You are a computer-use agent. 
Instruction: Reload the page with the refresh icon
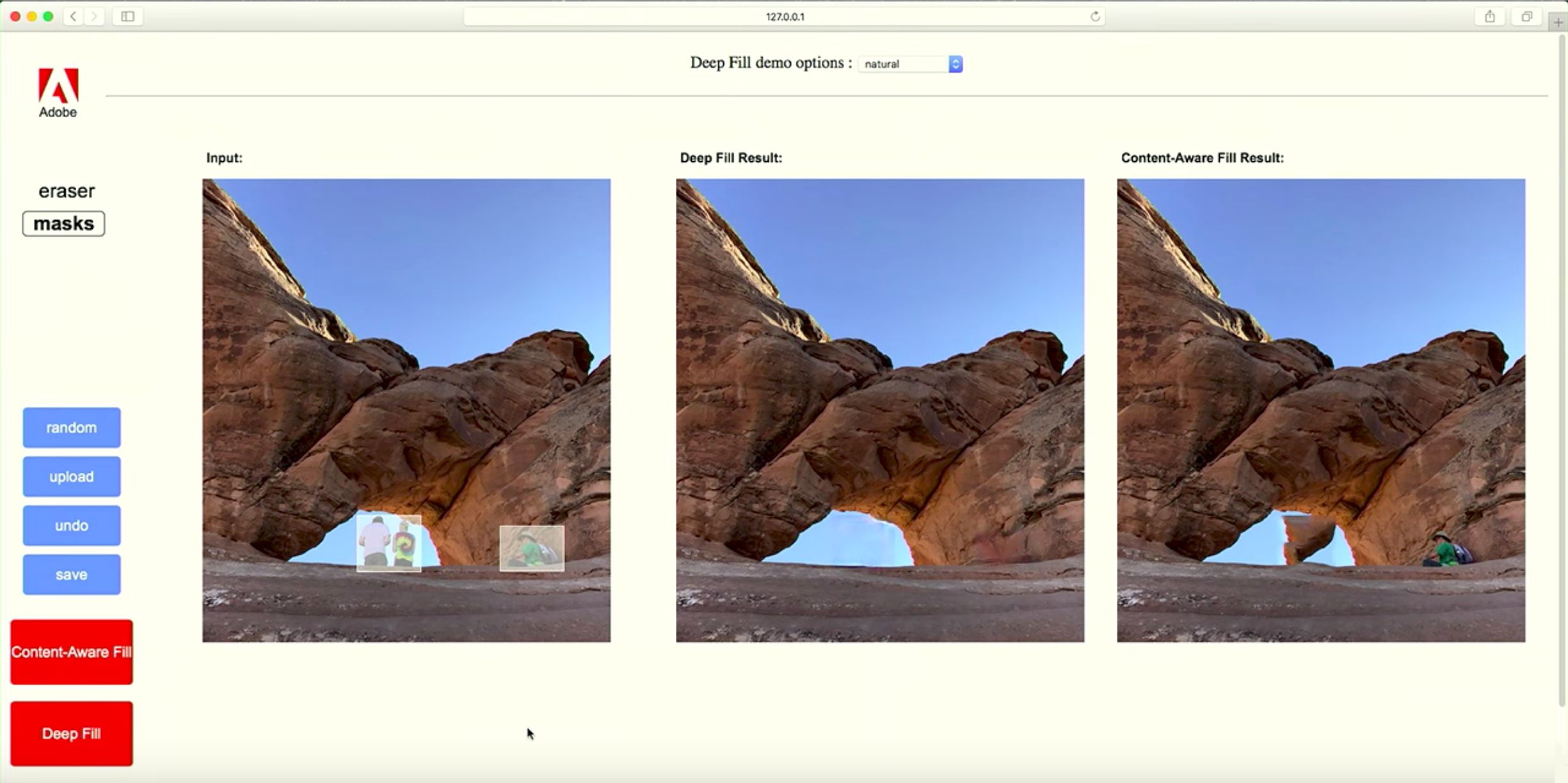pyautogui.click(x=1095, y=17)
